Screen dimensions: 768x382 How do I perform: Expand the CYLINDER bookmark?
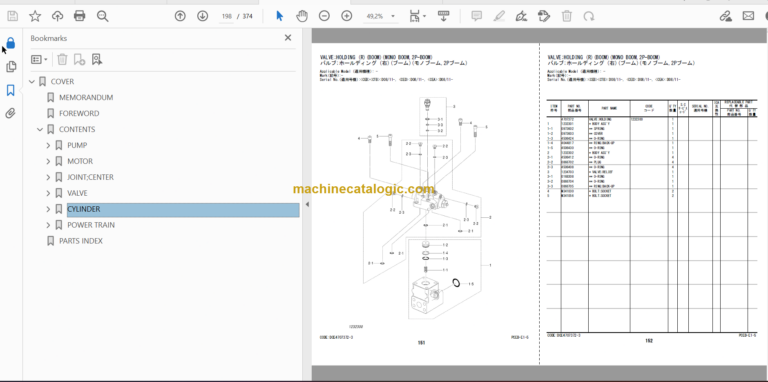coord(48,209)
